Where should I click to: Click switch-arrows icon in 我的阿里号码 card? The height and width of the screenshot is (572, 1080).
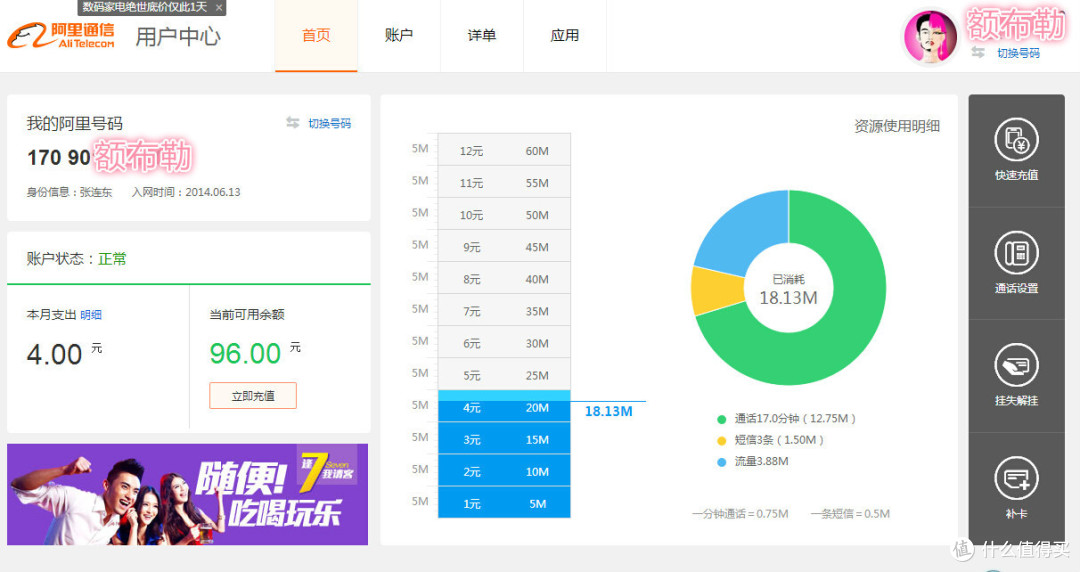293,123
